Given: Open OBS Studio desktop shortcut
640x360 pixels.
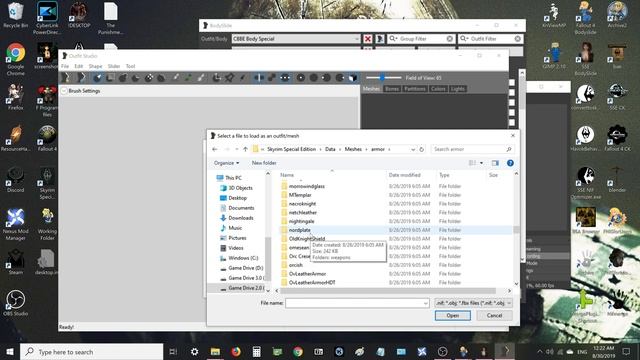Looking at the screenshot, I should 16,303.
